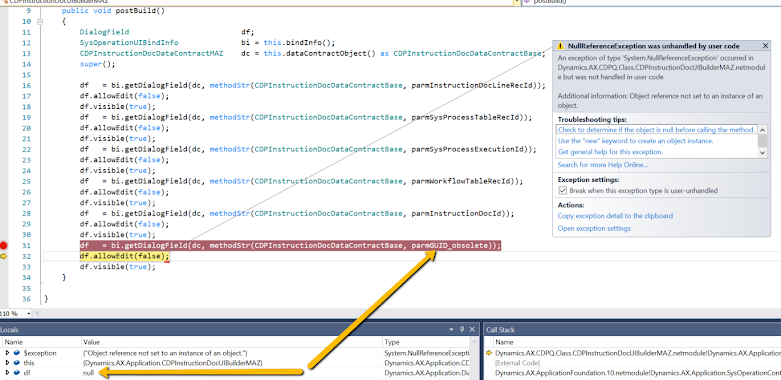Screen dimensions: 781x380
Task: Click the yellow current-statement arrow on line 32
Action: 4,256
